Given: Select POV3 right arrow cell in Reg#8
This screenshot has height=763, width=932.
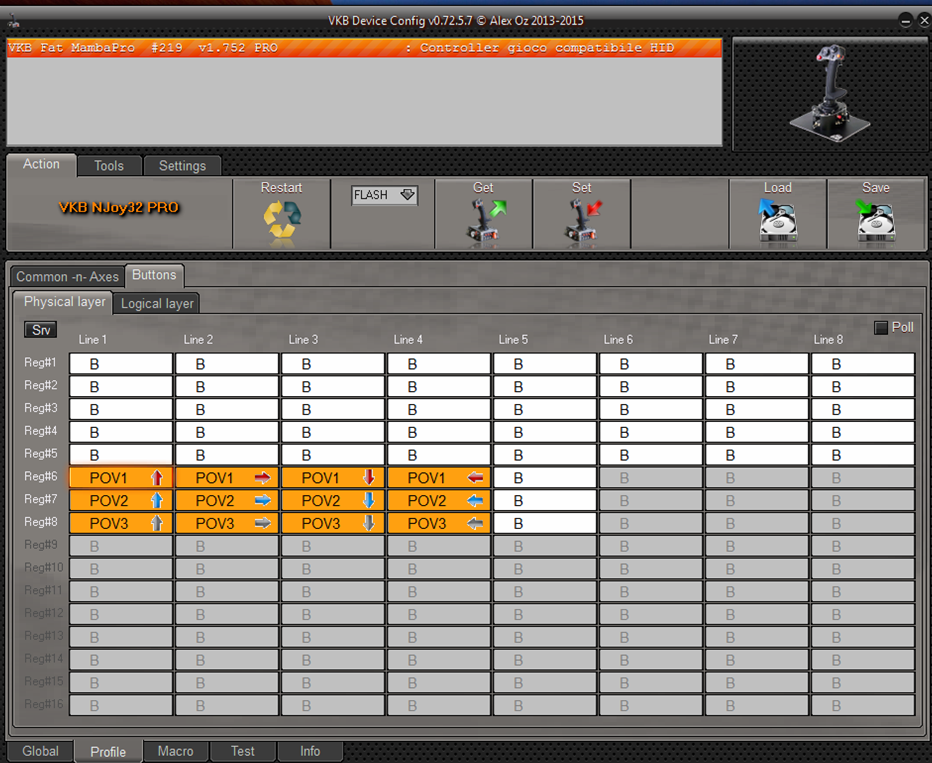Looking at the screenshot, I should (227, 523).
